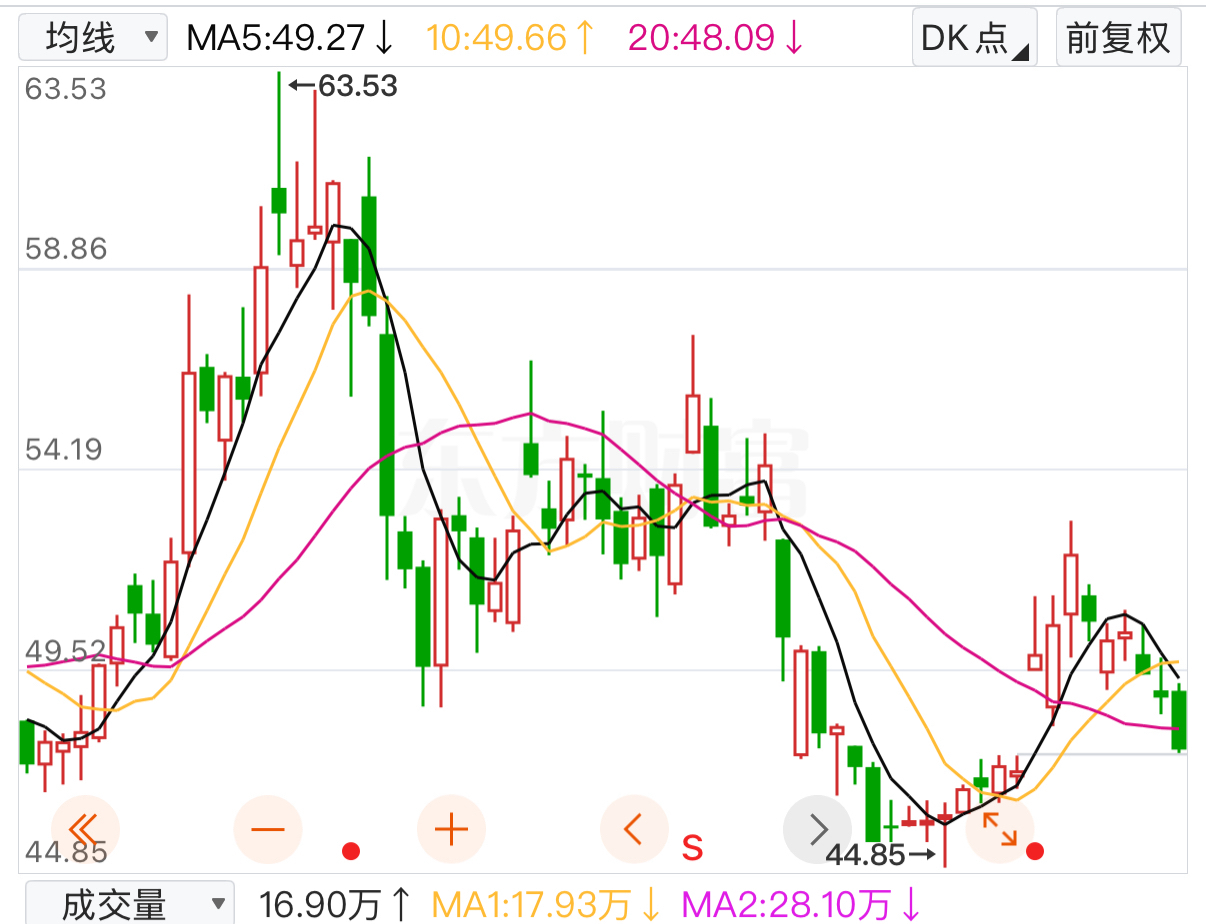Image resolution: width=1206 pixels, height=924 pixels.
Task: Select the MA10 value 10:49.66
Action: [511, 38]
